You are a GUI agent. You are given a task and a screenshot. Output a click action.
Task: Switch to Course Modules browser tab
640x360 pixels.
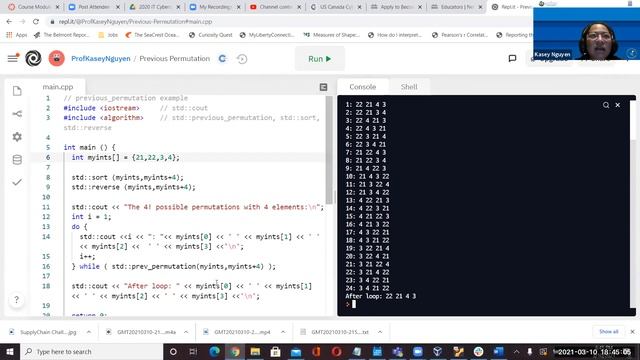pos(34,7)
